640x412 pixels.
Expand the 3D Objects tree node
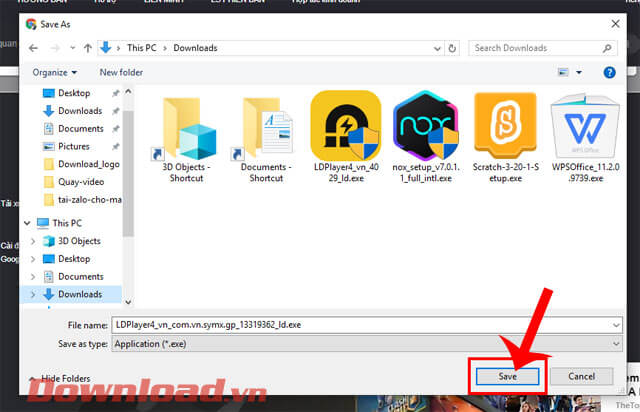[36, 241]
